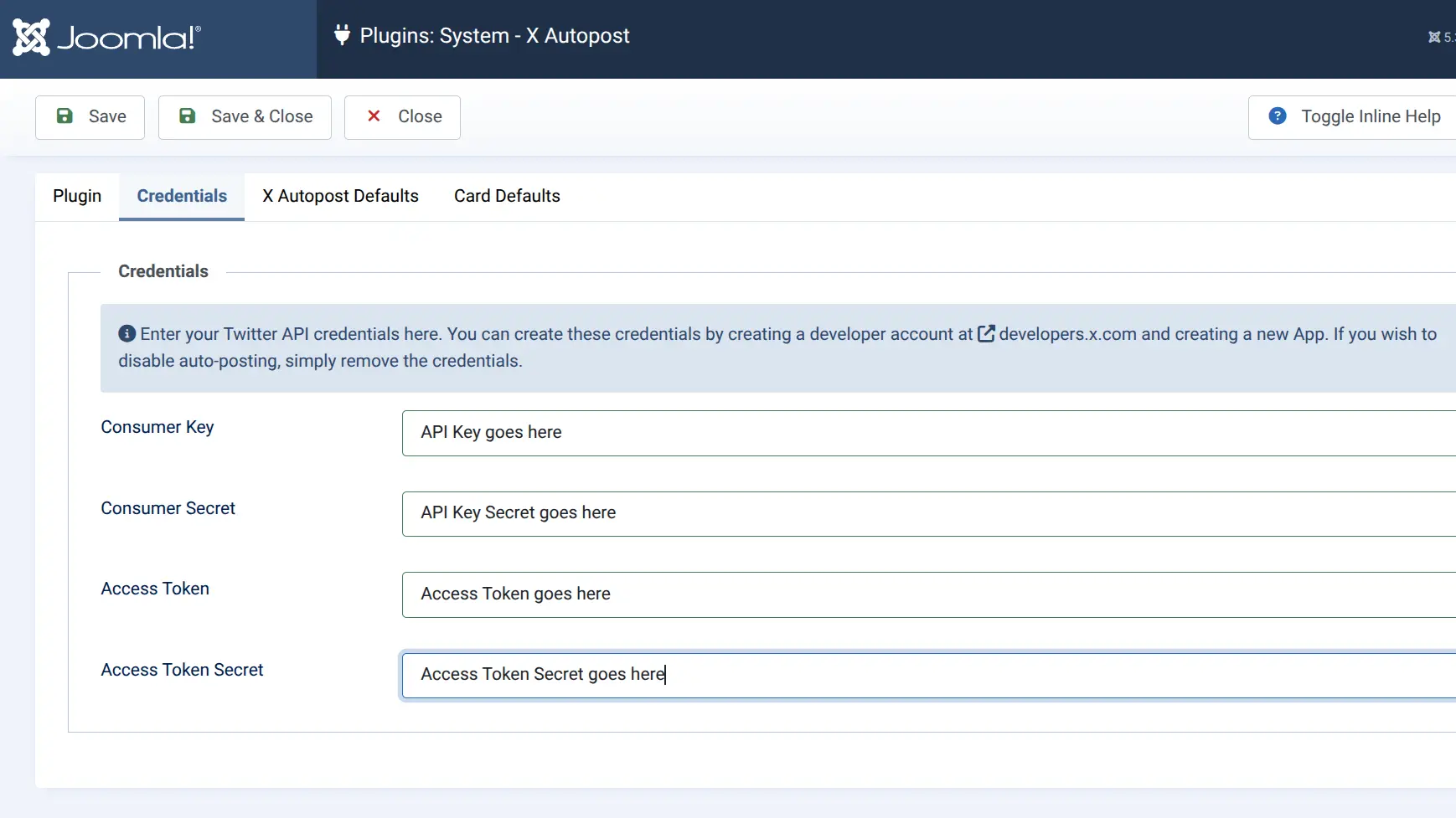Open the developers.x.com link
This screenshot has height=818, width=1456.
tap(1067, 334)
